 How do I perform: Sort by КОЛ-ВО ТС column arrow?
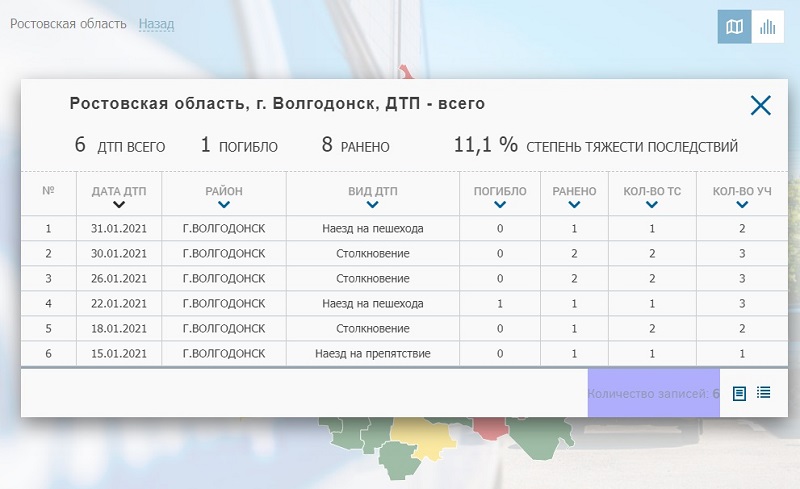(x=652, y=205)
